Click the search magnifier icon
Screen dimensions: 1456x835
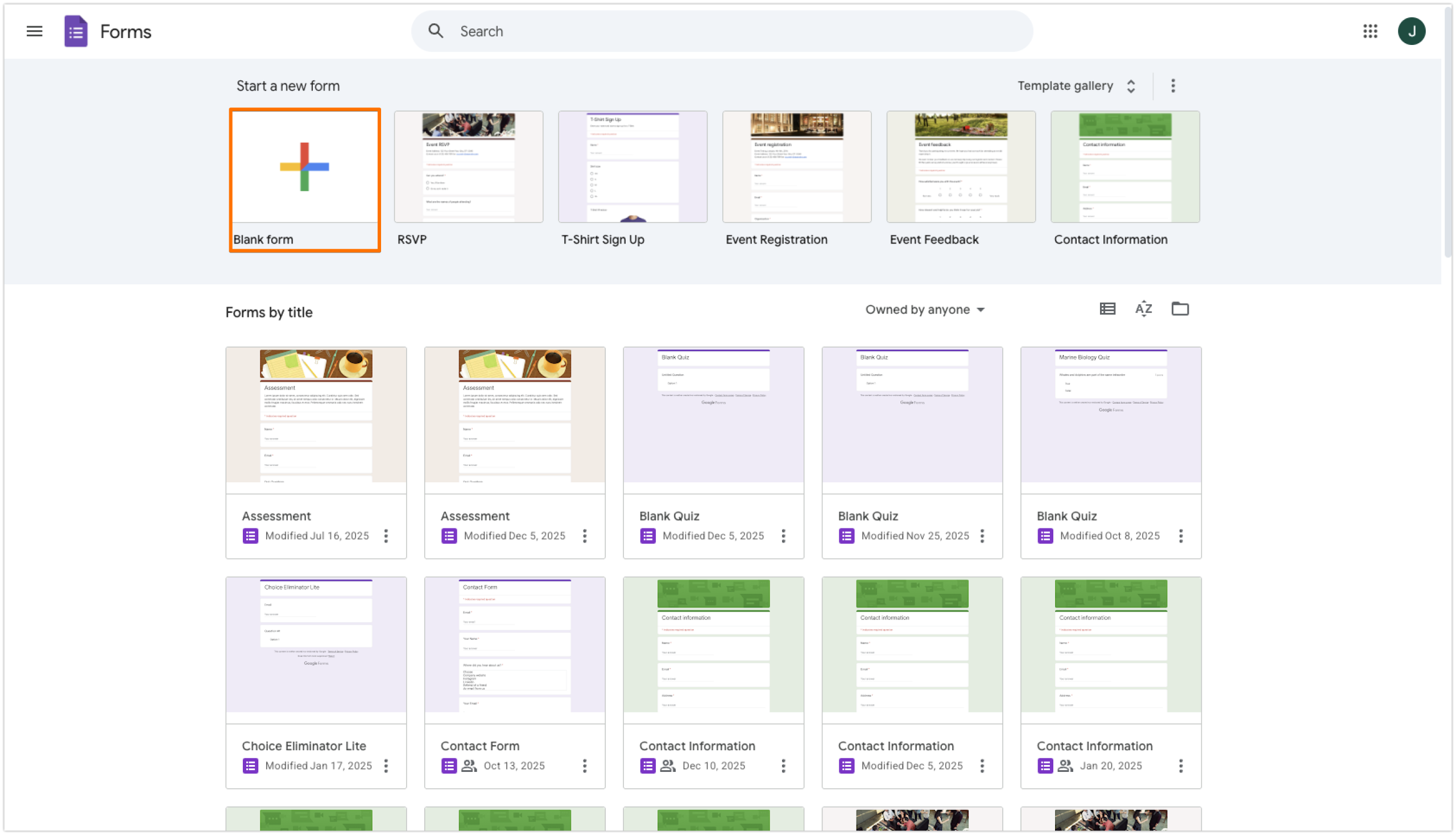(x=436, y=31)
